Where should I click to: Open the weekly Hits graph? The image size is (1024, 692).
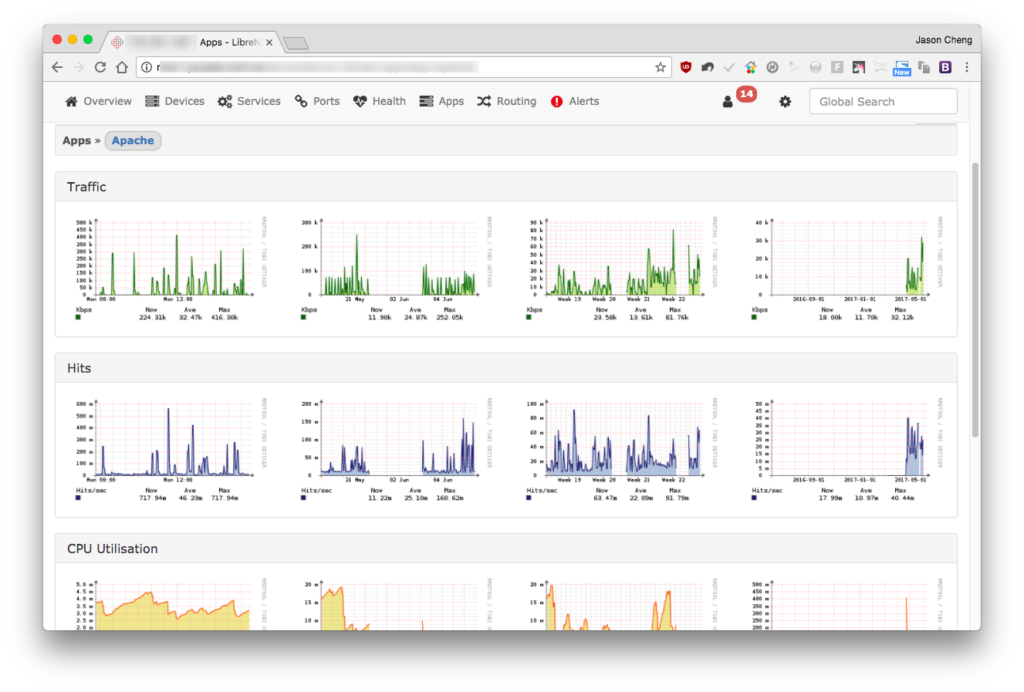[396, 450]
